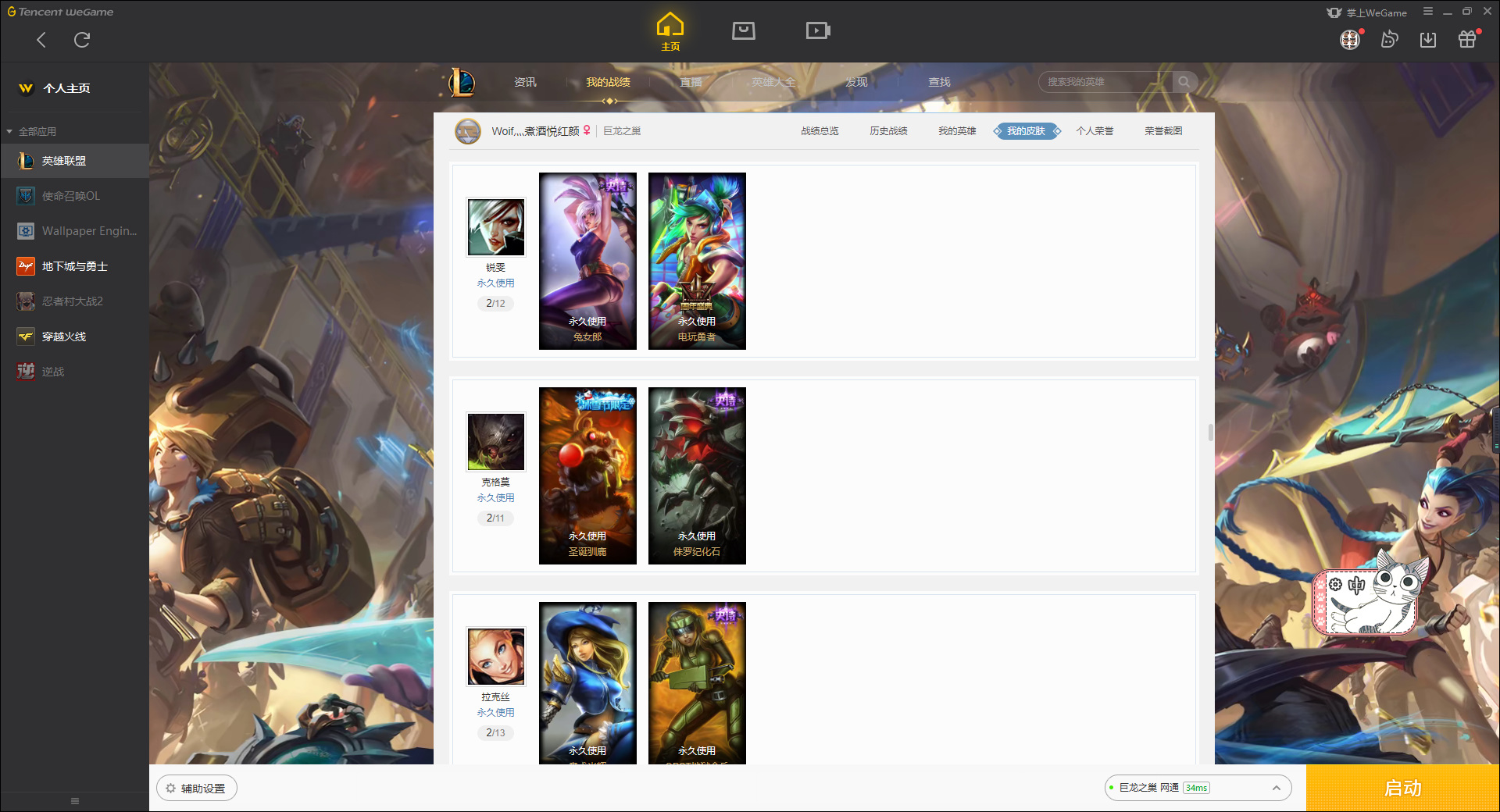This screenshot has height=812, width=1500.
Task: Select 地下城与勇士 in the sidebar
Action: click(x=74, y=266)
